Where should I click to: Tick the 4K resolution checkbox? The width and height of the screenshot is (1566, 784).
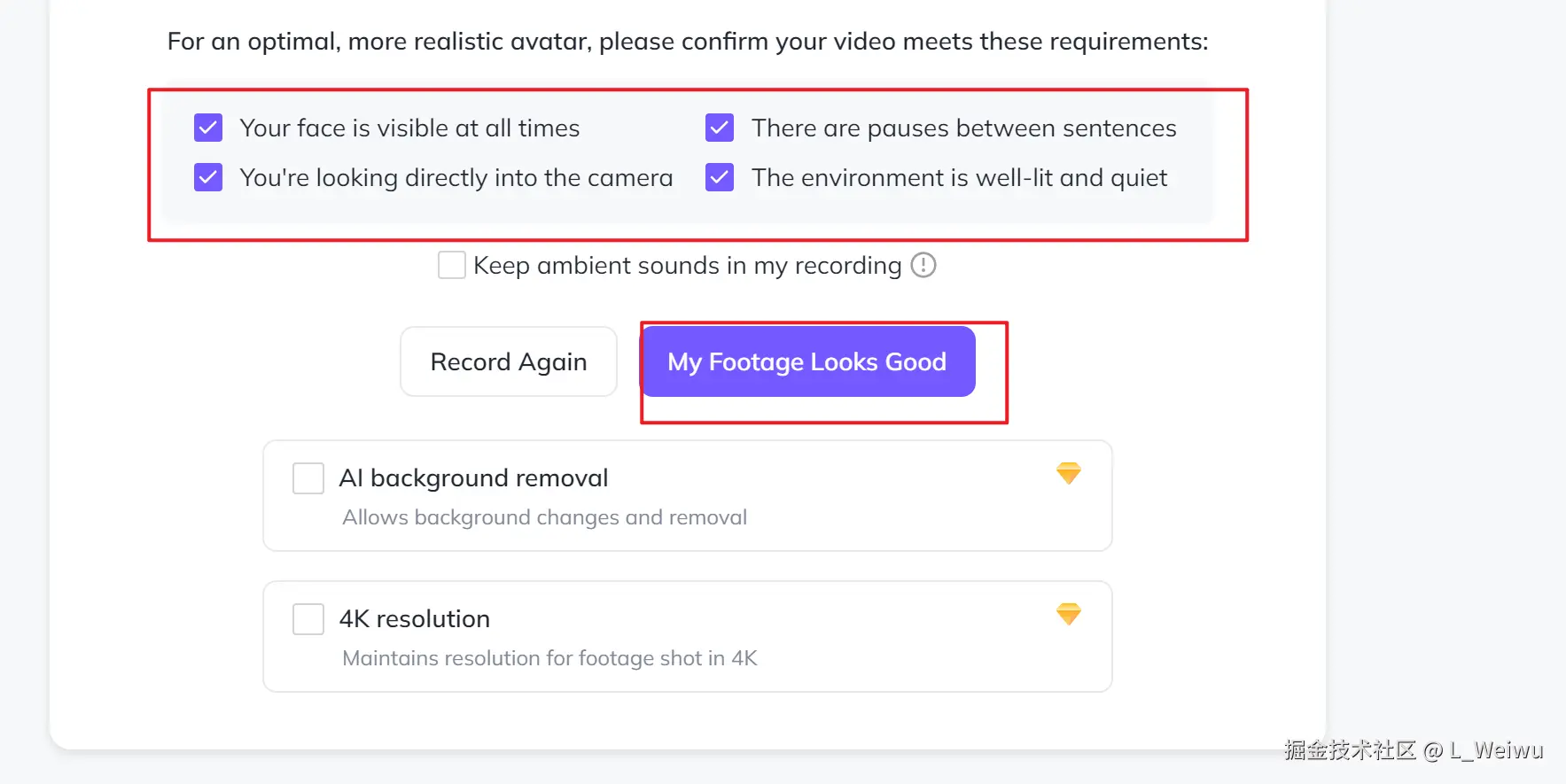308,619
